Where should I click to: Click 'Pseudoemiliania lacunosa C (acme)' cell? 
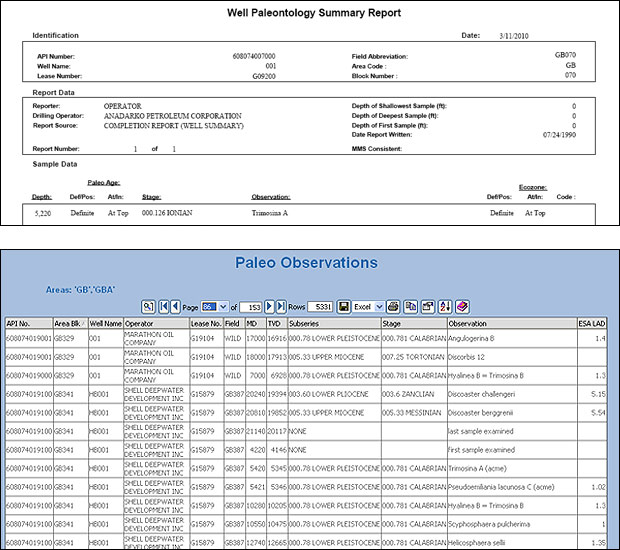pyautogui.click(x=512, y=487)
